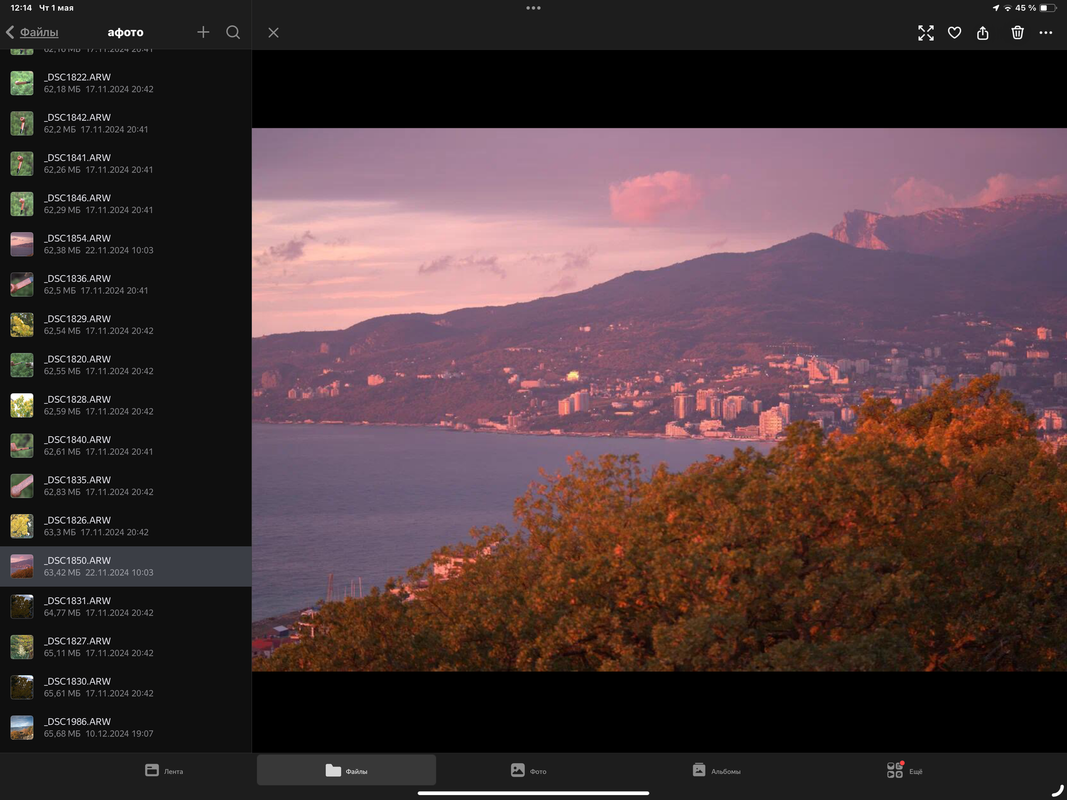Open file _DSC1827.ARW
This screenshot has width=1067, height=800.
(x=126, y=646)
